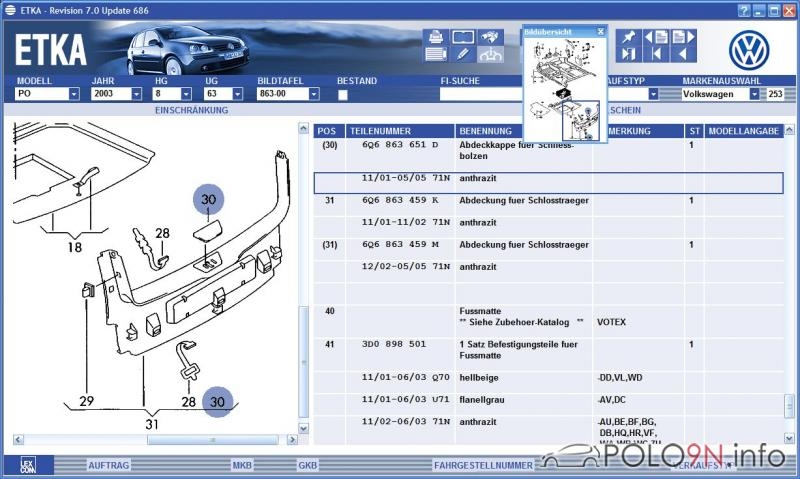Click the LexCom icon at bottom left

coord(28,465)
